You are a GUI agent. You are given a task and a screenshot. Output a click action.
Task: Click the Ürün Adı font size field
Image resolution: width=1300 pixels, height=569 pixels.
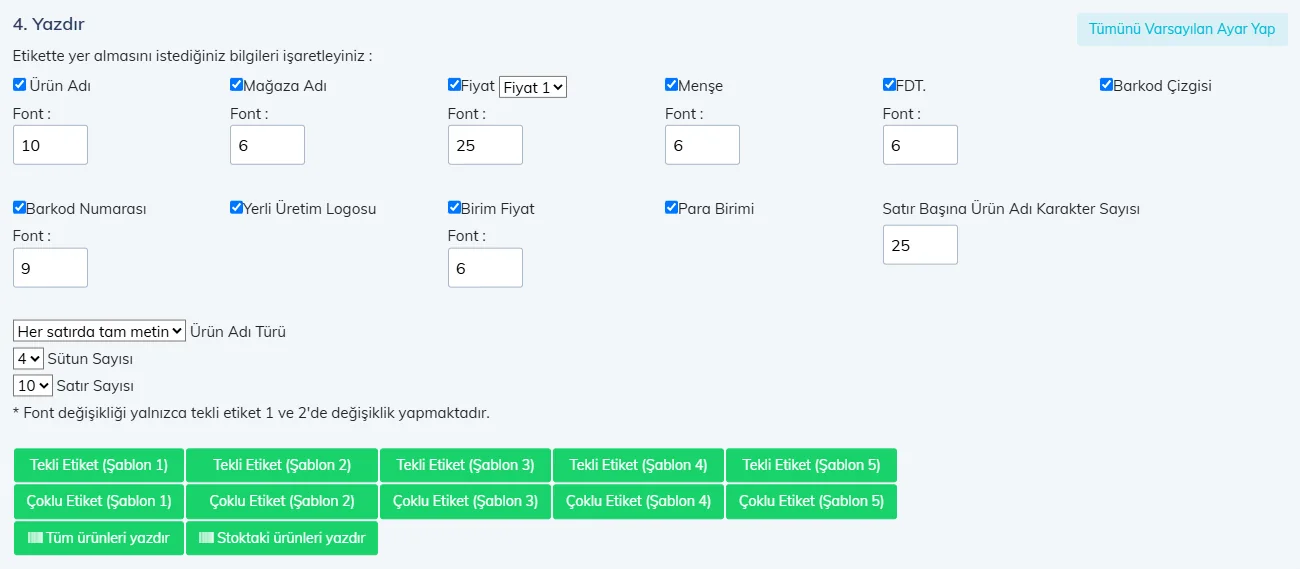click(50, 145)
